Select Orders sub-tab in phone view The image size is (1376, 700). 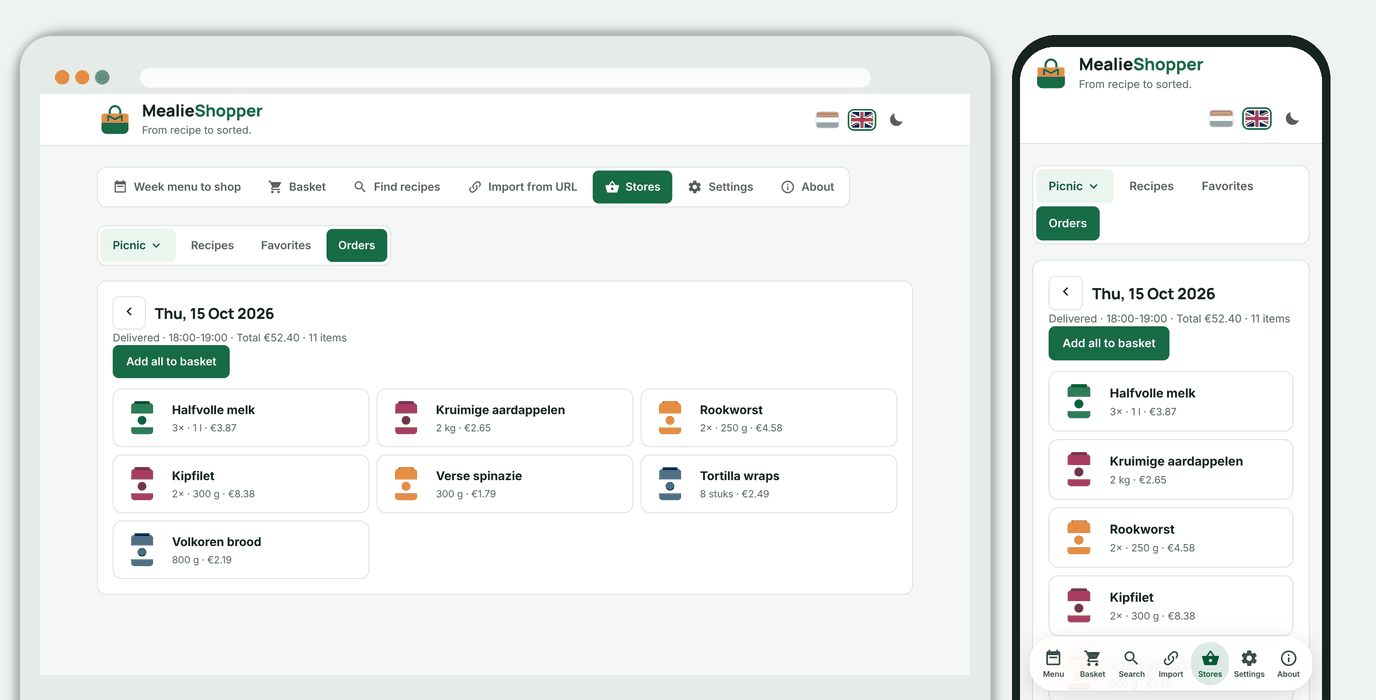pos(1068,223)
